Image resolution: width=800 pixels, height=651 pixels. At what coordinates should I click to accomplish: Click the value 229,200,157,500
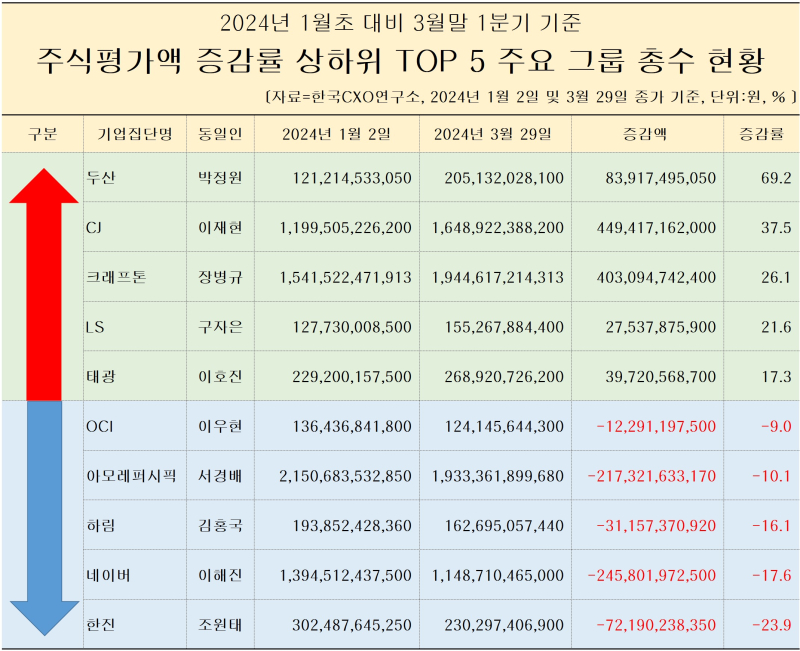352,377
